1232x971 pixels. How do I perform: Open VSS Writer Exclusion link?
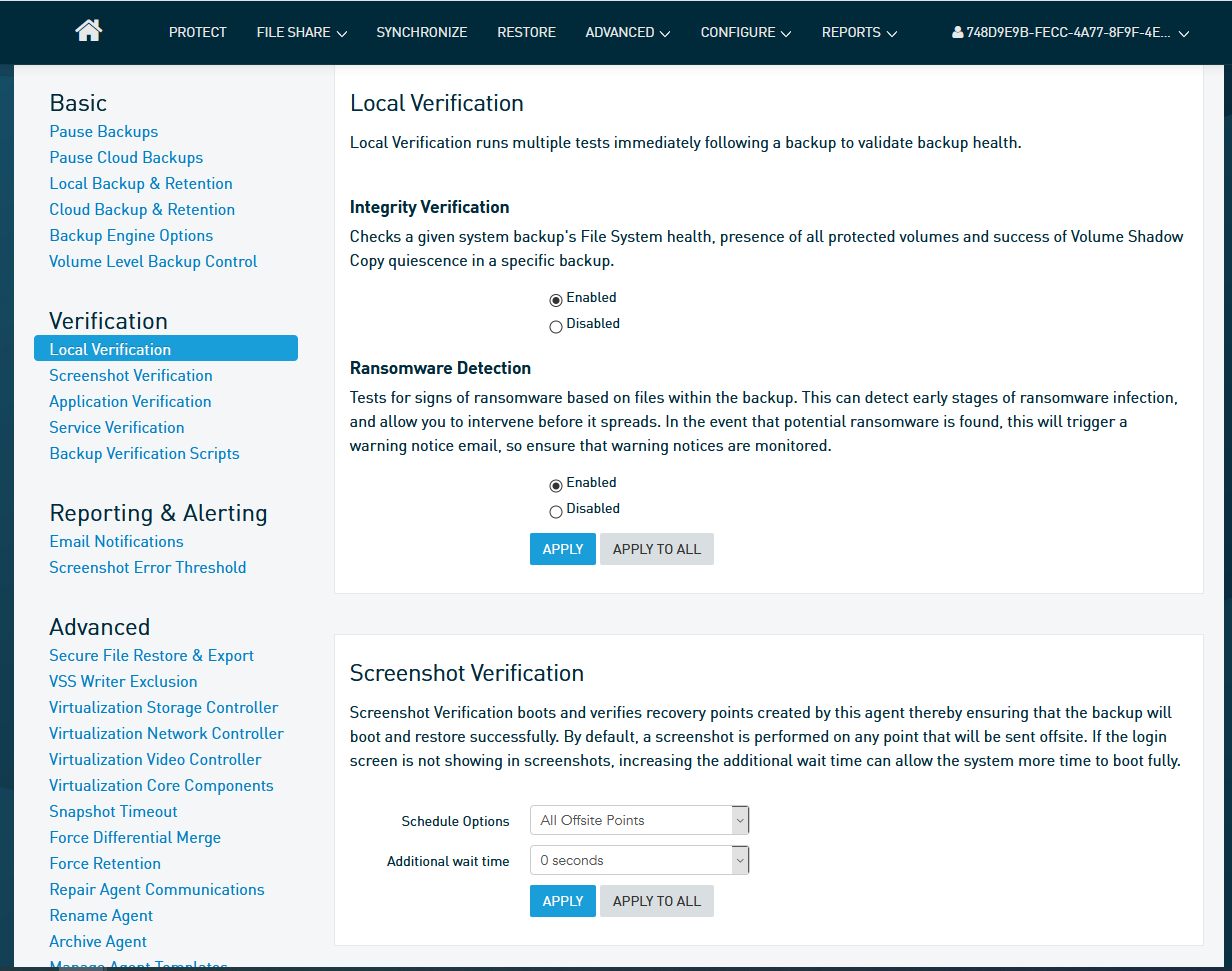tap(123, 681)
